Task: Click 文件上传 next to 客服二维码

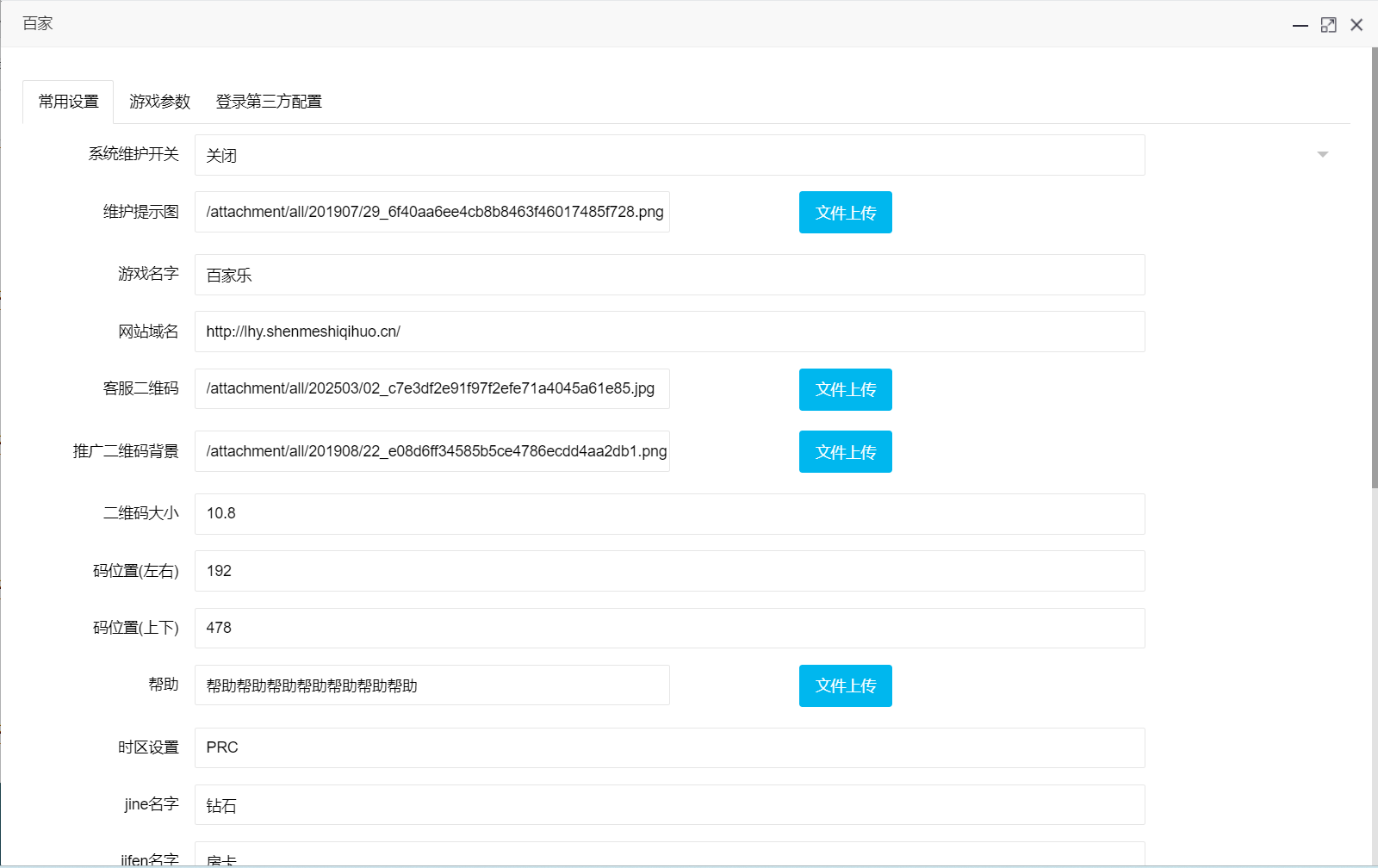Action: [845, 389]
